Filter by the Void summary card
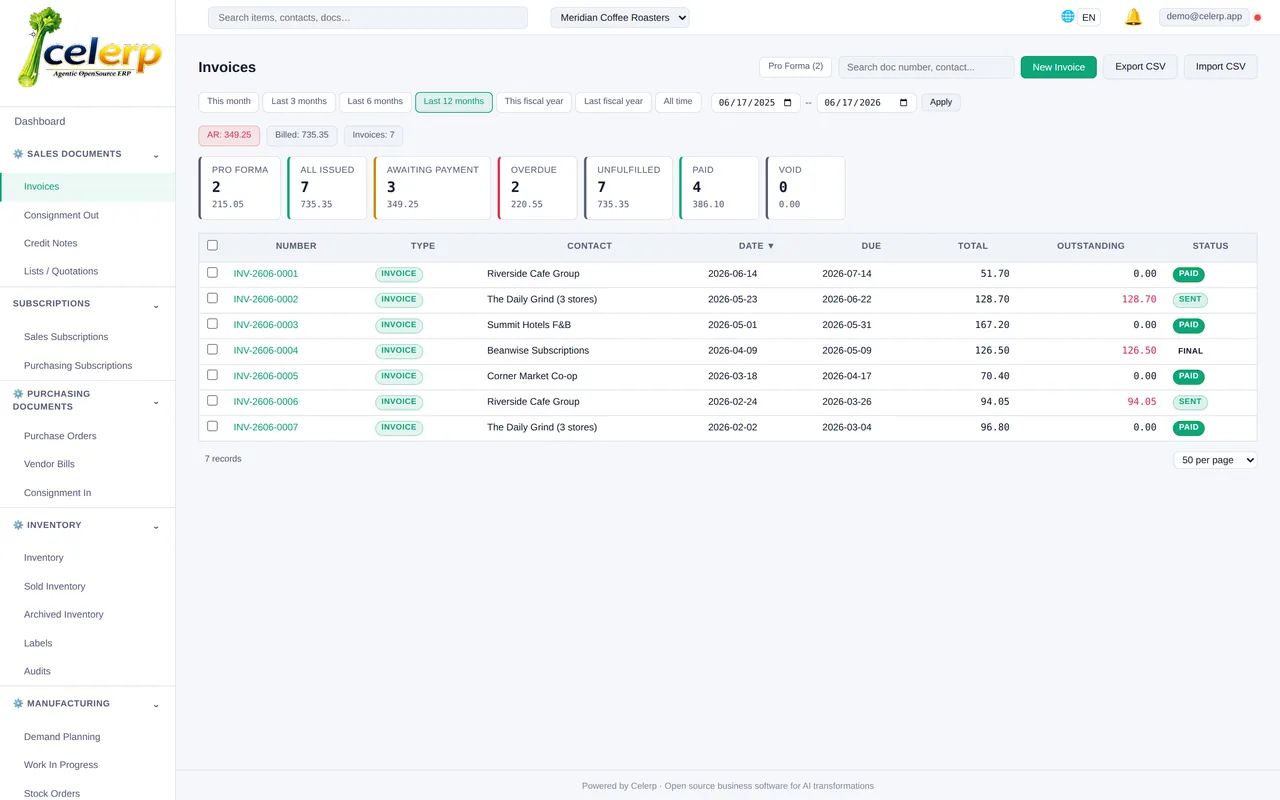Screen dimensions: 1280x800 click(805, 188)
